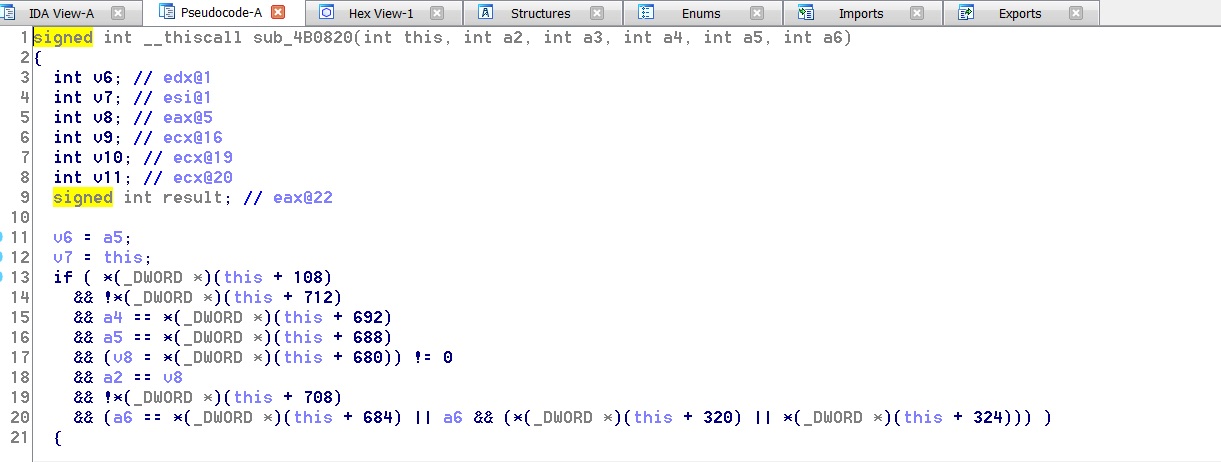Screen dimensions: 1221x462
Task: Click the highlighted 'signed' keyword on line 1
Action: [x=63, y=37]
